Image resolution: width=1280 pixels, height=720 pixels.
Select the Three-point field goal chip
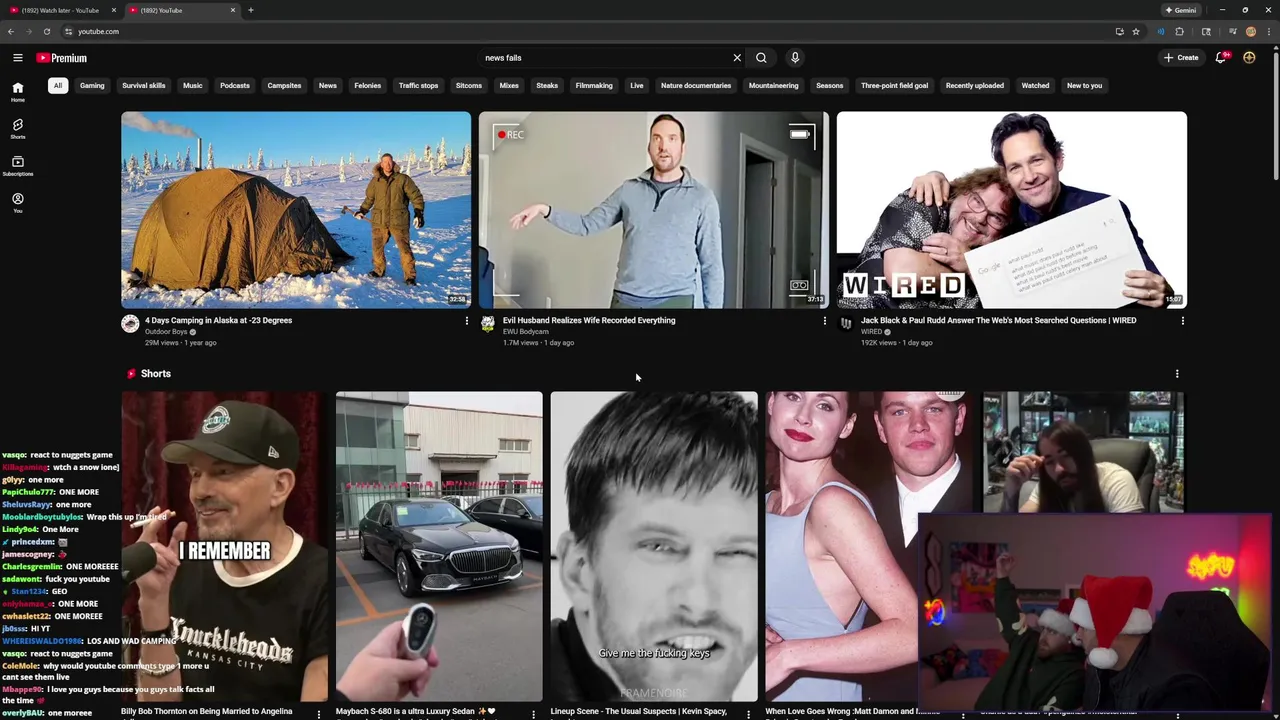pos(895,86)
